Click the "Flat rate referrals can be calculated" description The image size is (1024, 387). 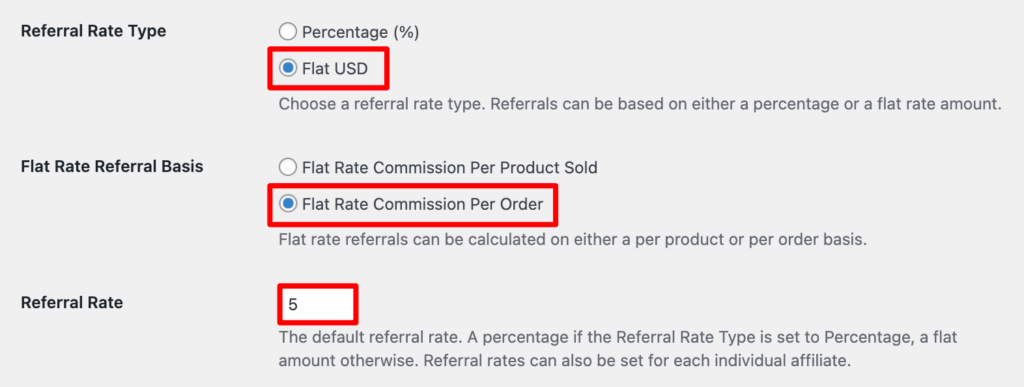[573, 240]
